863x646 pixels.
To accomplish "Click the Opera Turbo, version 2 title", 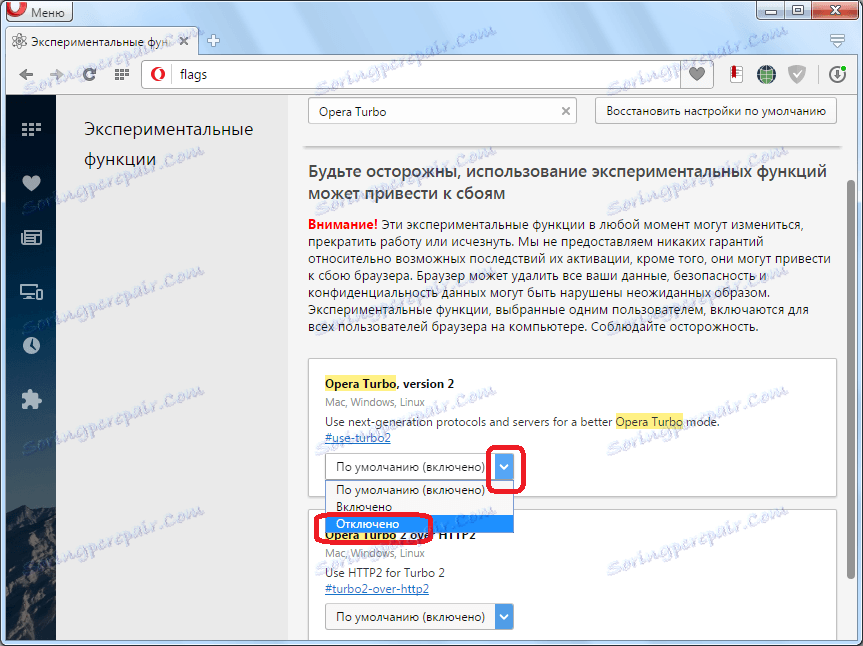I will tap(390, 384).
